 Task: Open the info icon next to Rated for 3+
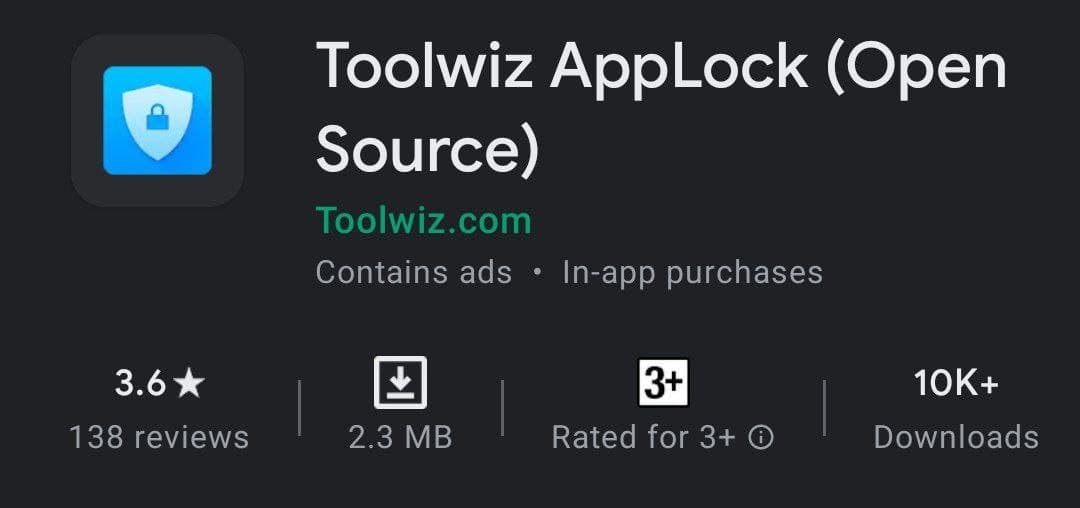pos(760,437)
